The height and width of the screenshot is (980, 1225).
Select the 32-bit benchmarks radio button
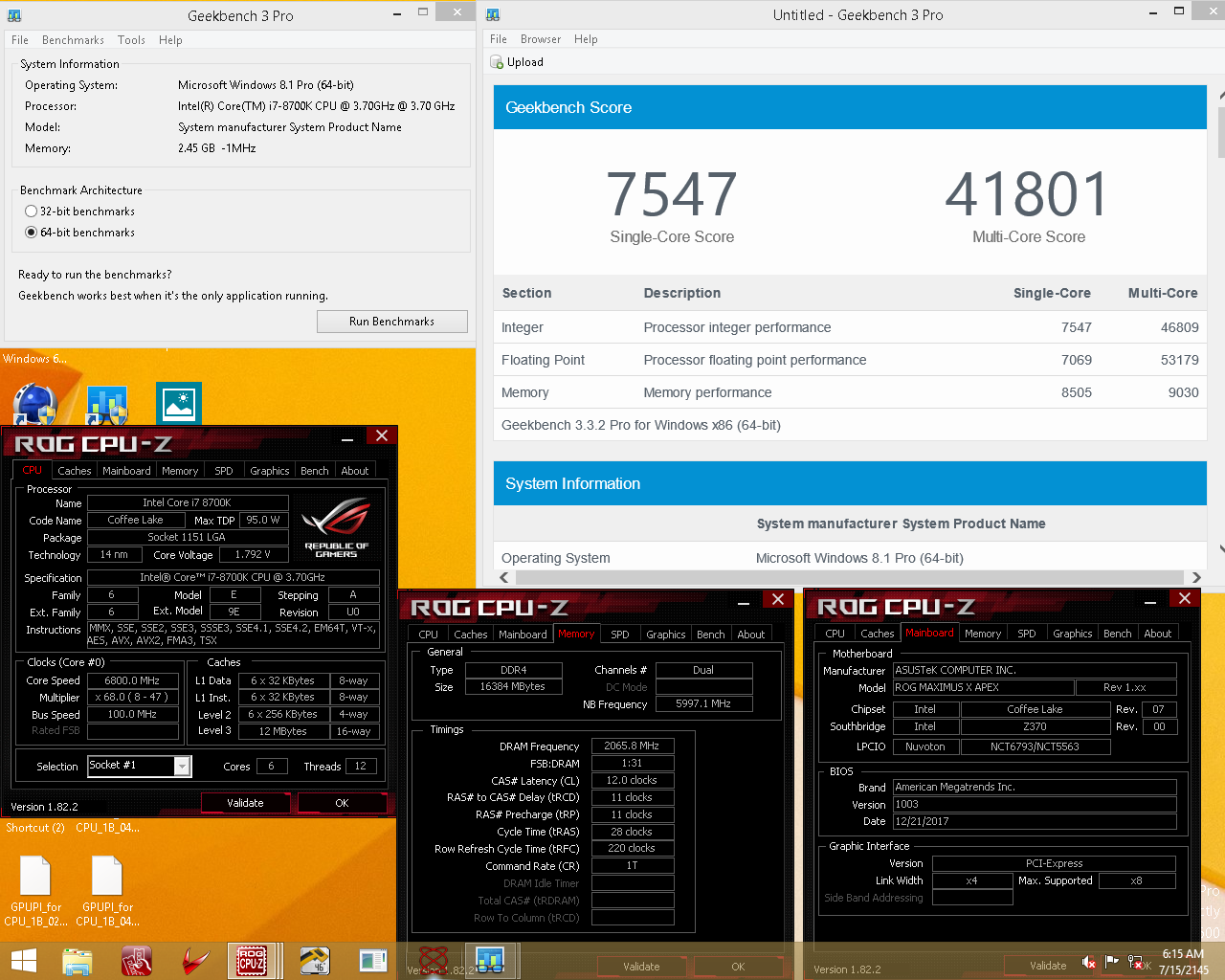pyautogui.click(x=31, y=212)
